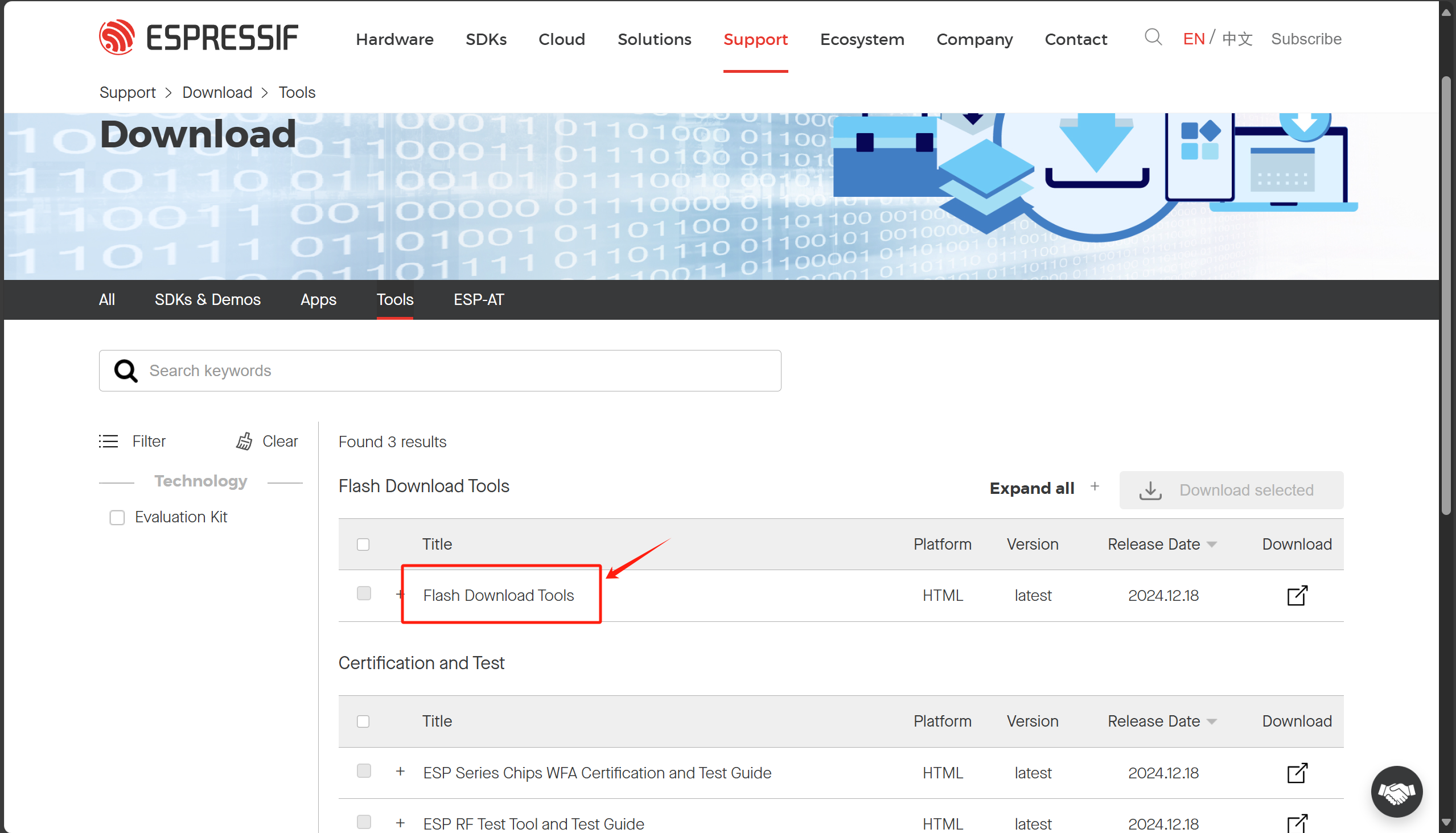Viewport: 1456px width, 833px height.
Task: Click the page vertical scrollbar thumb
Action: point(1447,296)
